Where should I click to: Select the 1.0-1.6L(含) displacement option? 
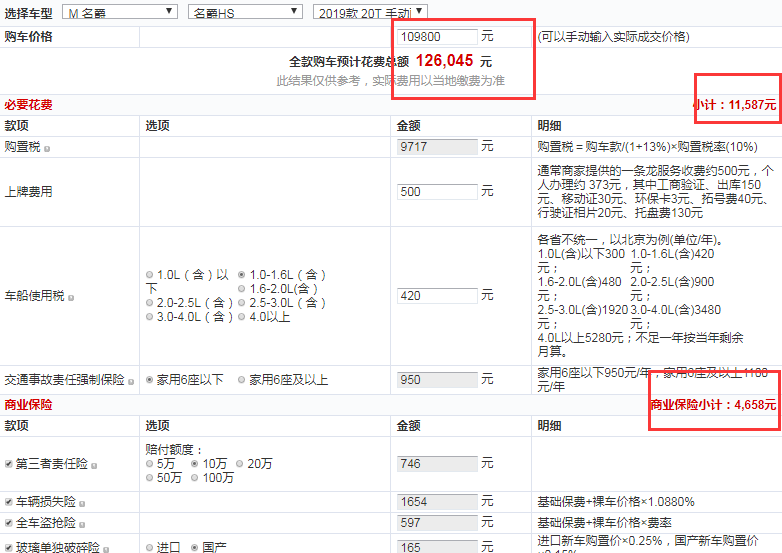(x=241, y=275)
